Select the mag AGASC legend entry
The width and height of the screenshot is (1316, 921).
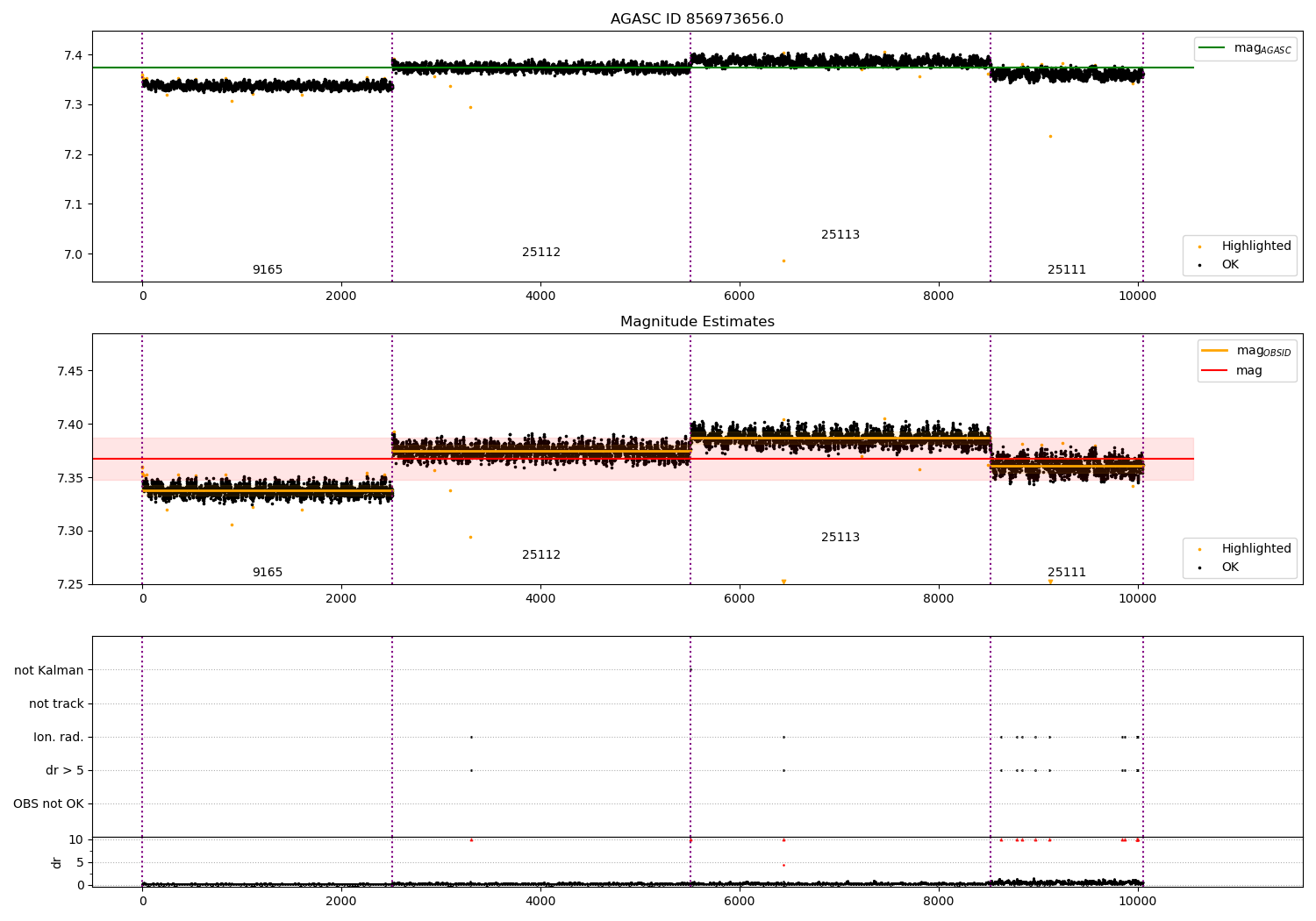click(x=1245, y=48)
